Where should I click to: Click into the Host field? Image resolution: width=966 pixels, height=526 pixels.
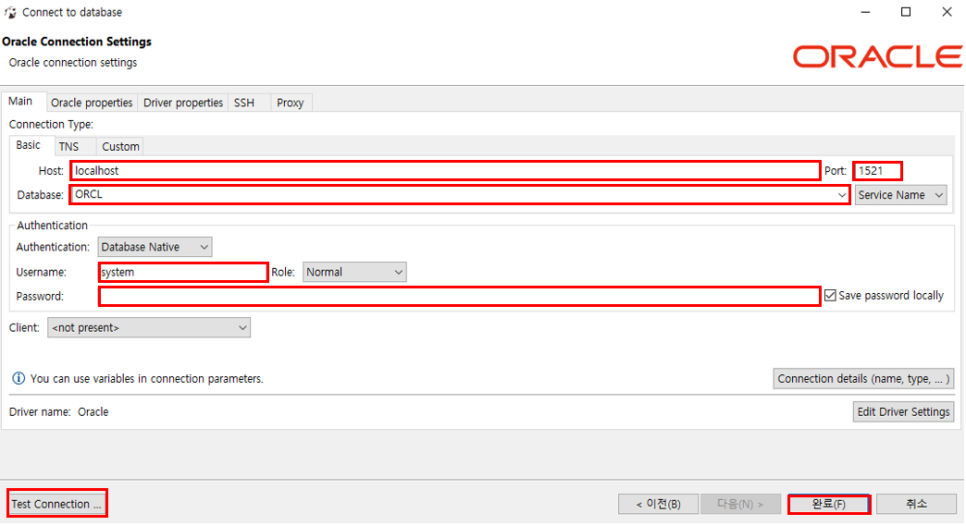pyautogui.click(x=445, y=171)
